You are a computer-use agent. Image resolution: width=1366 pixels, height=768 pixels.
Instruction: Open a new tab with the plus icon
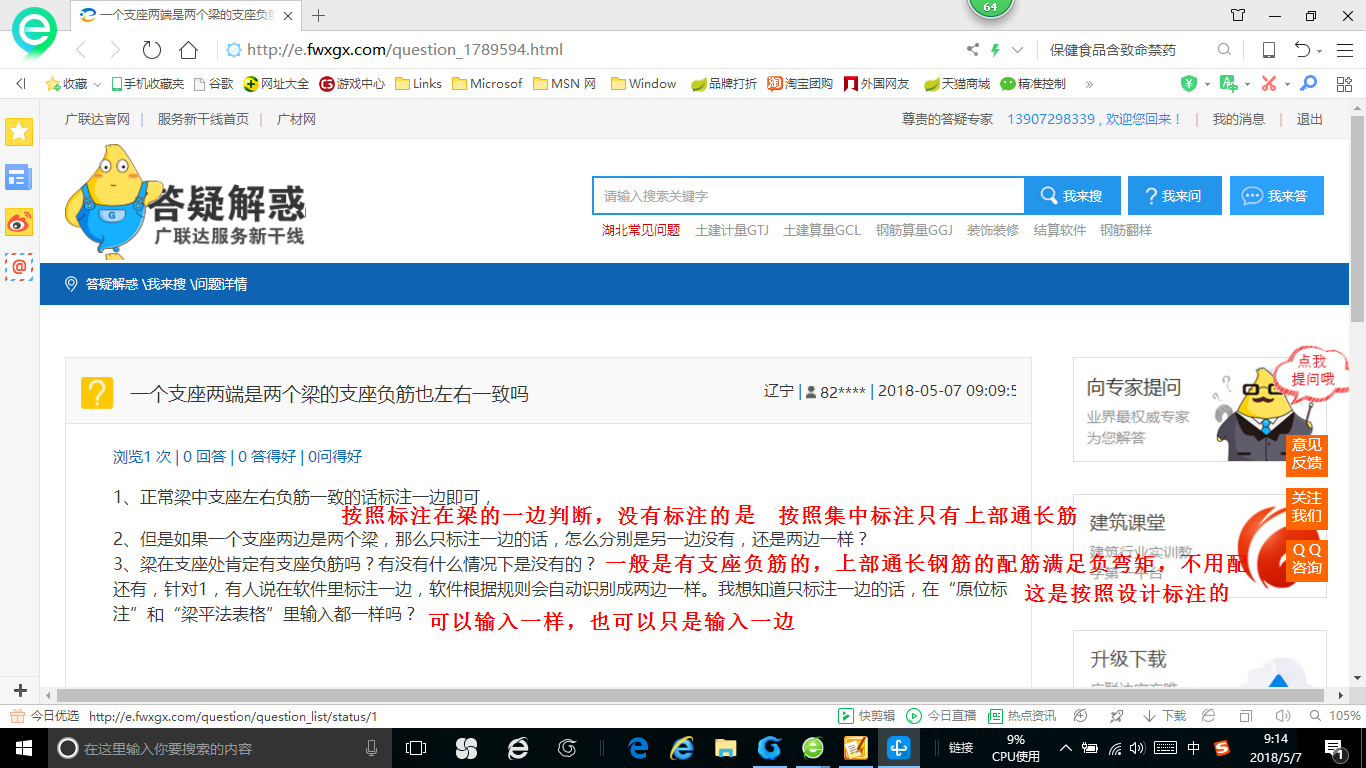[x=319, y=15]
